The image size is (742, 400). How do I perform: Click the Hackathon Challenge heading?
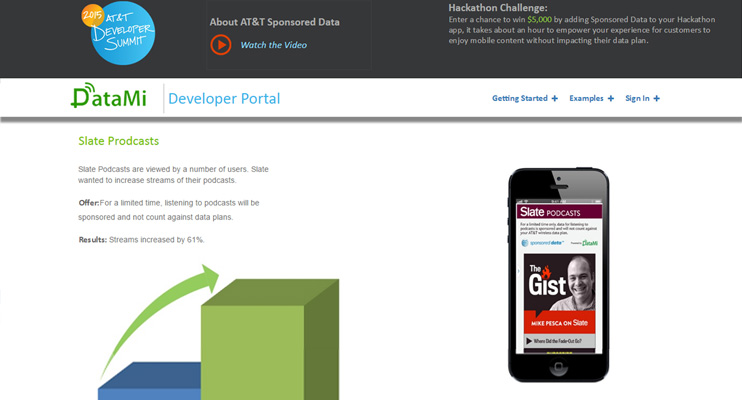pyautogui.click(x=498, y=8)
